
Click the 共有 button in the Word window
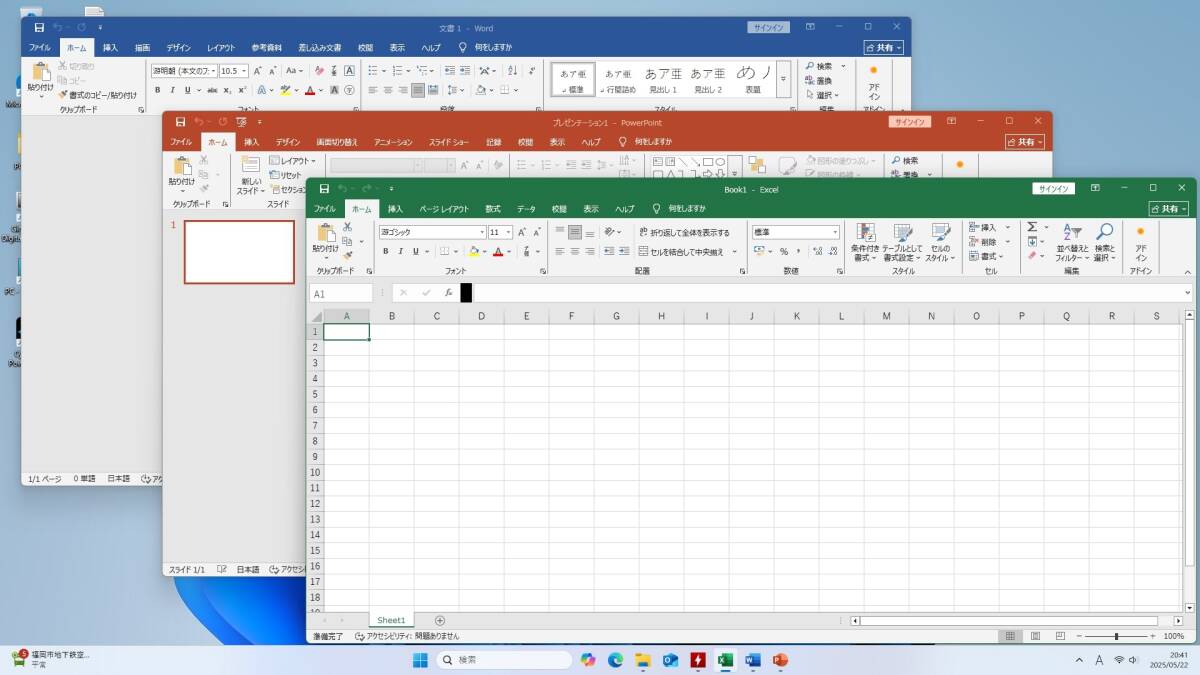[884, 47]
